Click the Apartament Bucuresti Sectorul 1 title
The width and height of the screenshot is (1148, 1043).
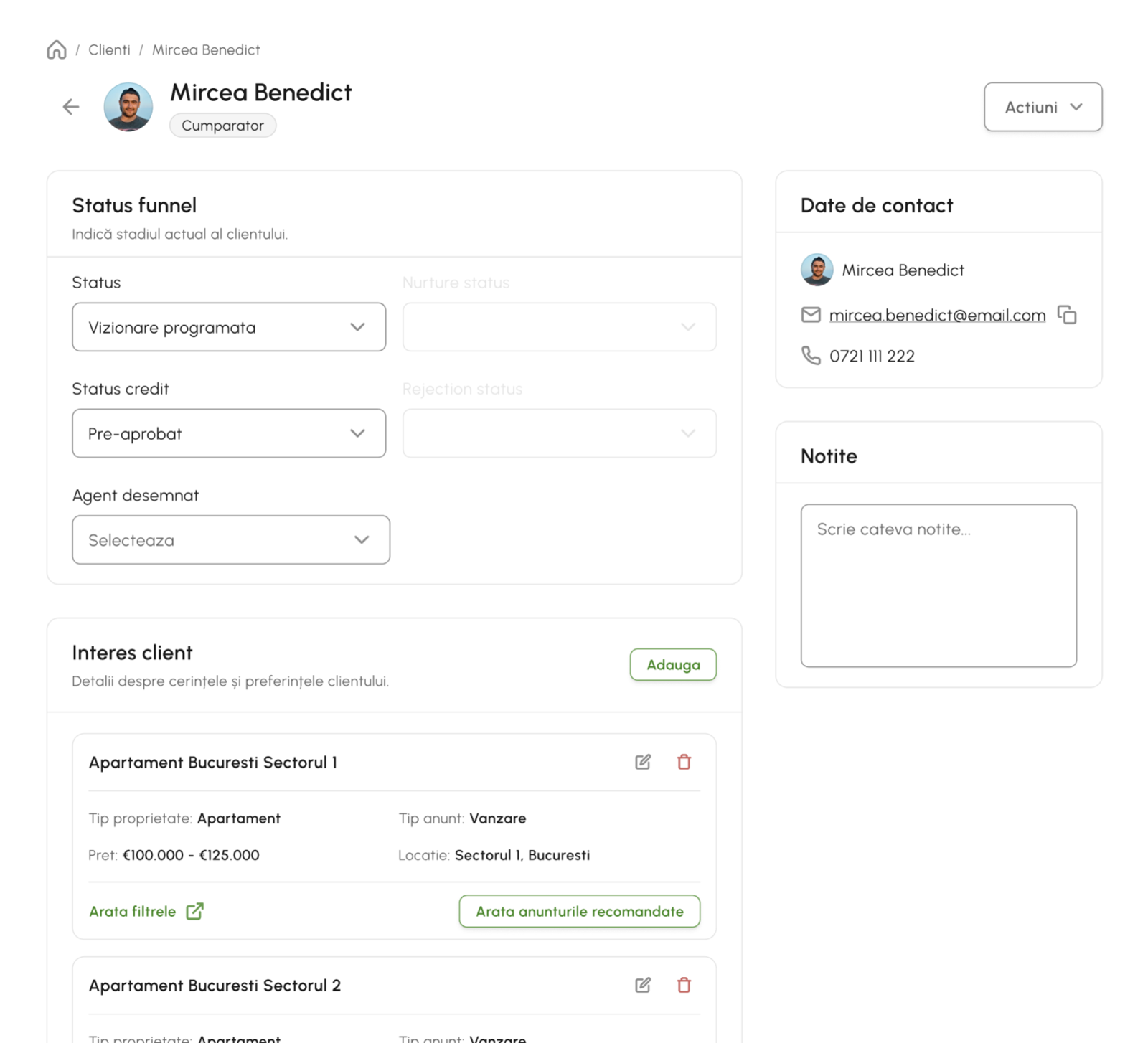[213, 762]
